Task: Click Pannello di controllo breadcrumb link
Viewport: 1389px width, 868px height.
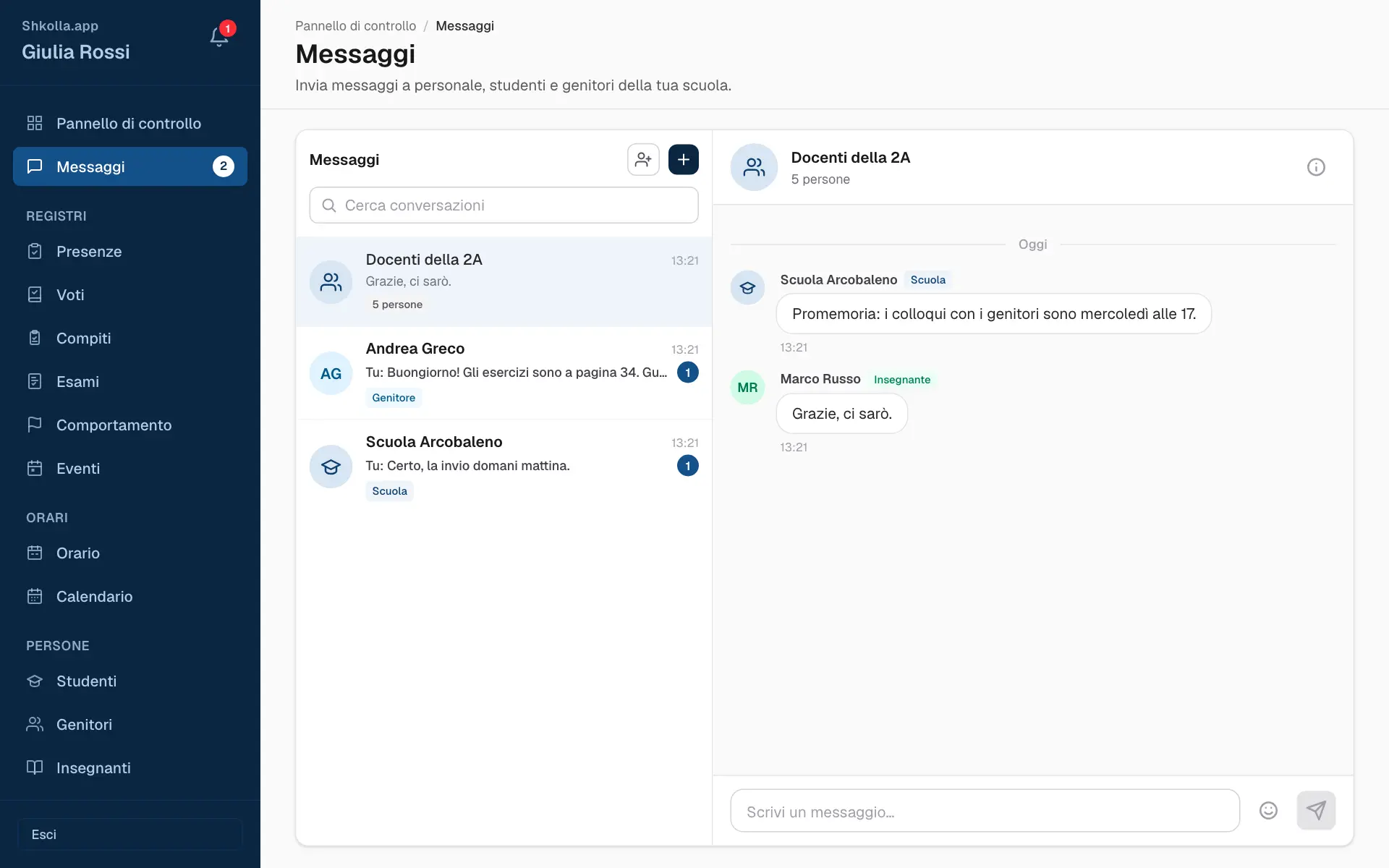Action: (355, 26)
